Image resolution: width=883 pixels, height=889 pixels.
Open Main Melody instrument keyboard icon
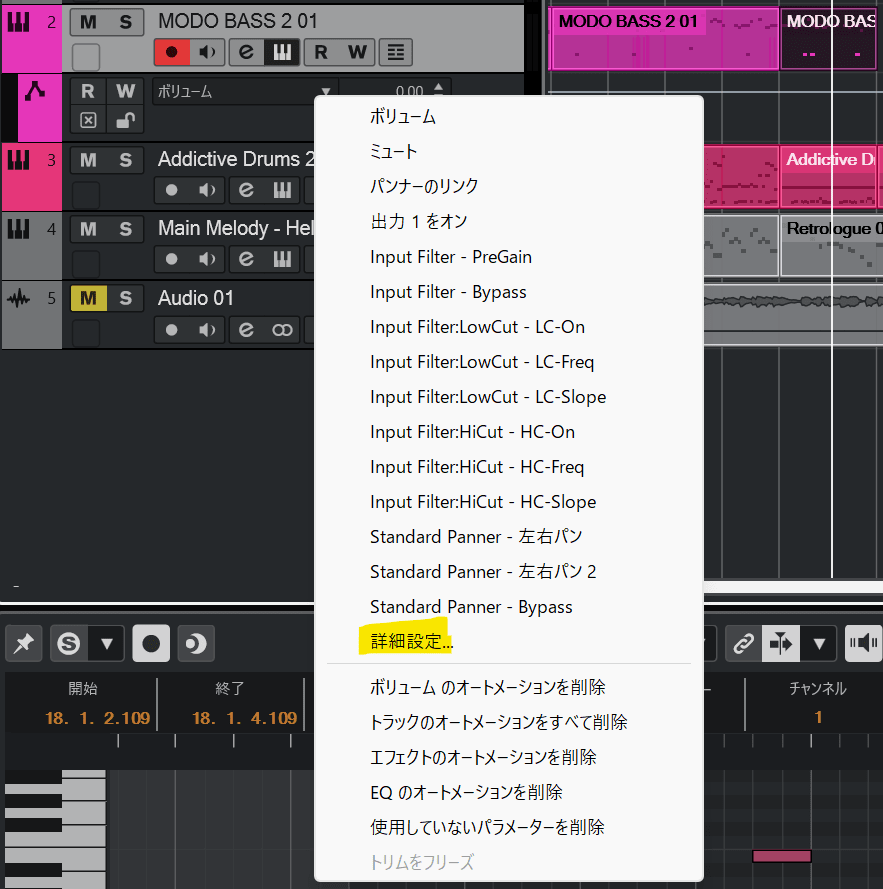pyautogui.click(x=282, y=259)
